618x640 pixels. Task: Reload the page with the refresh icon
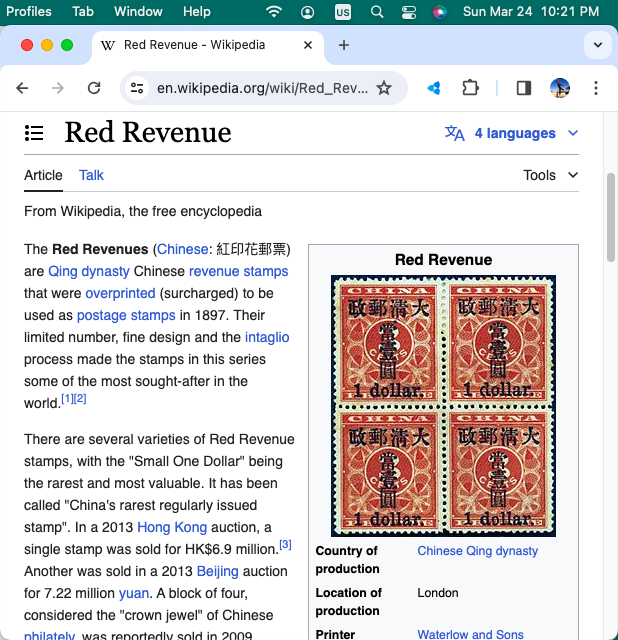94,88
